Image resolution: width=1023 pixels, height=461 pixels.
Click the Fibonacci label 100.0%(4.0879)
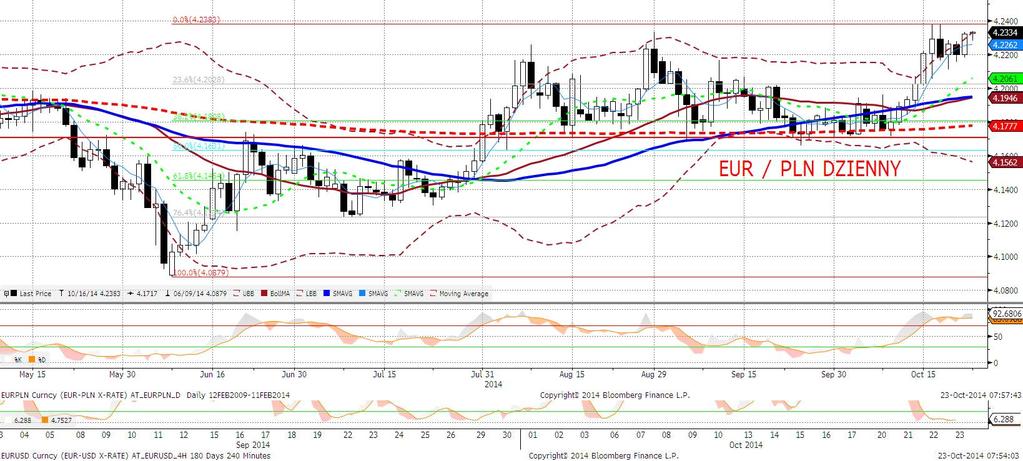(x=199, y=273)
